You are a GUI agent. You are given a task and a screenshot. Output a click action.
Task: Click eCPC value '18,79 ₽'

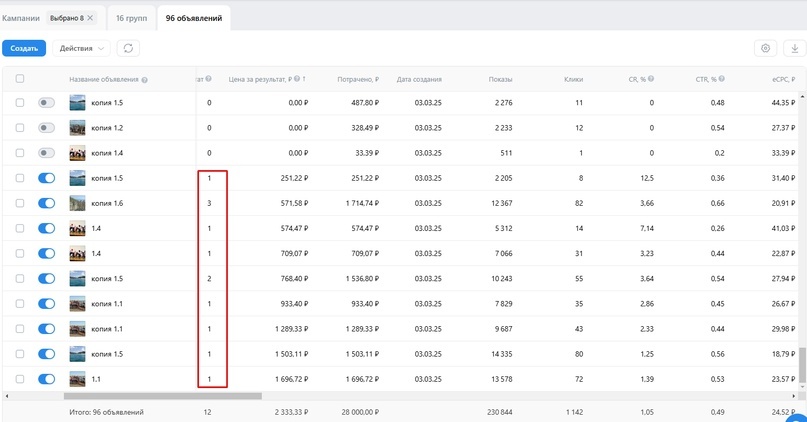pos(783,354)
